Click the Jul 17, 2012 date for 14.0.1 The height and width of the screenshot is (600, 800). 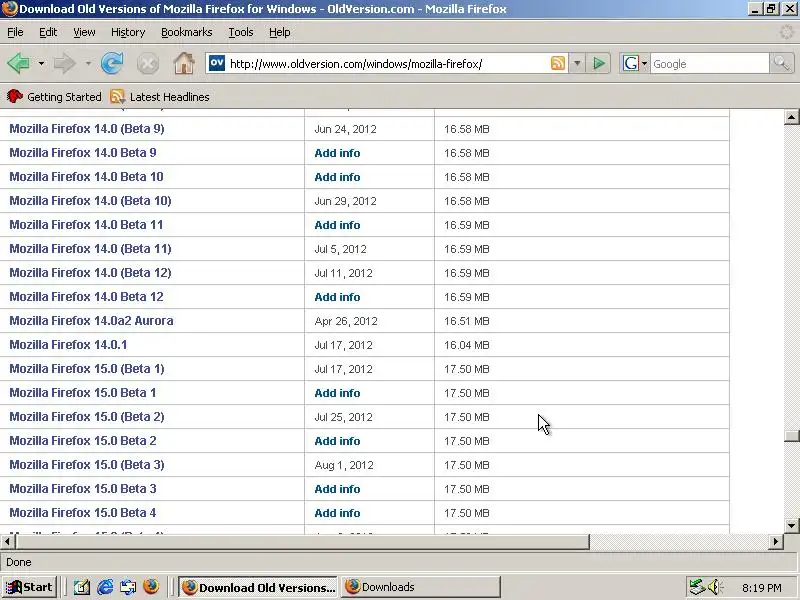point(343,345)
